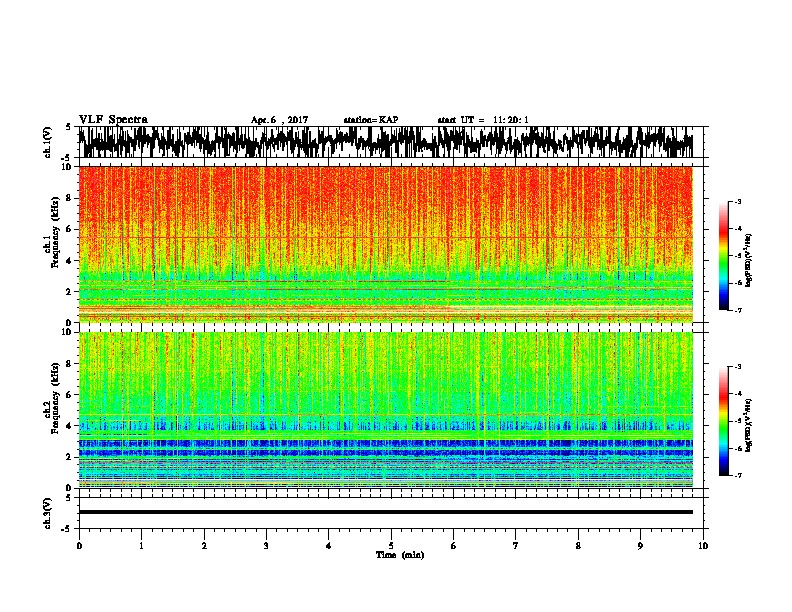The width and height of the screenshot is (792, 612).
Task: Click the "ch.1(V)" axis label
Action: tap(48, 142)
